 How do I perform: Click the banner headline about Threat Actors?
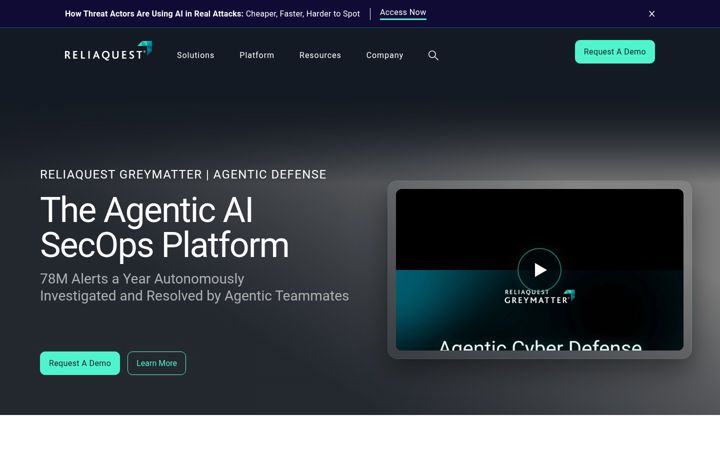(212, 14)
